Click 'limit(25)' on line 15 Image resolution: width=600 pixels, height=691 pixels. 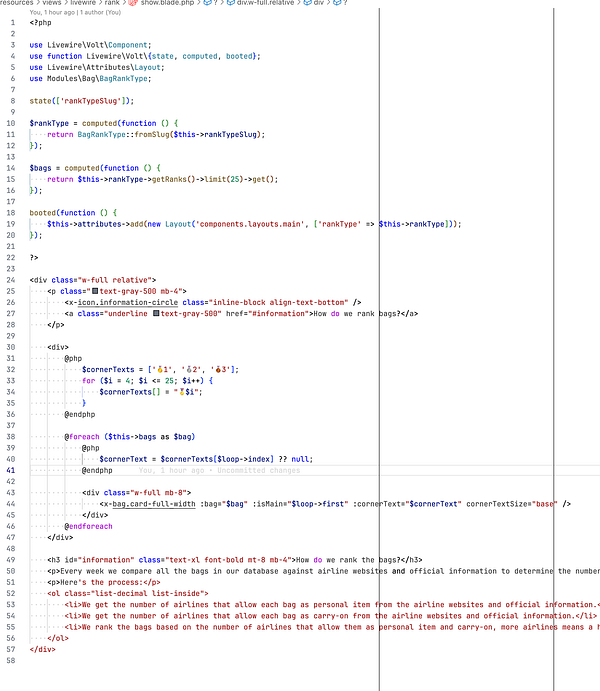224,179
